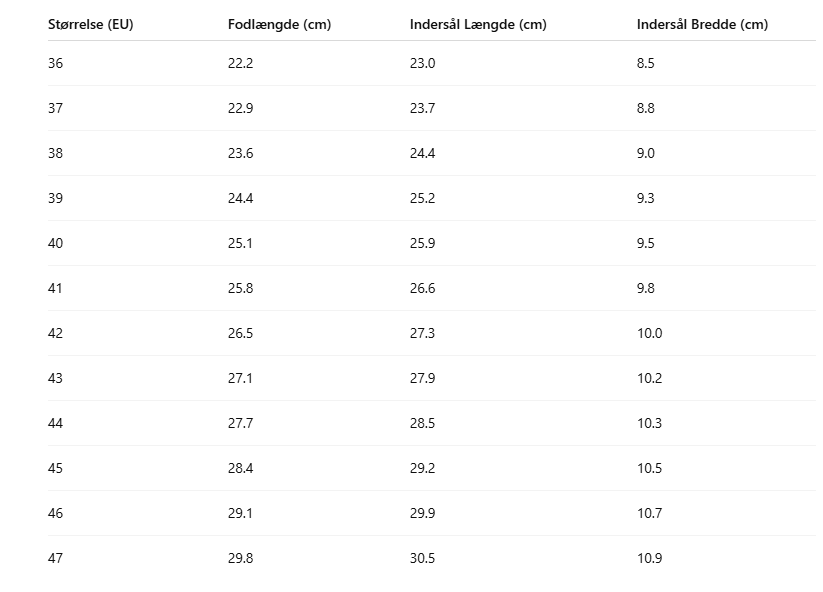Viewport: 823px width, 592px height.
Task: Click insole width 10.3 for size 44
Action: pyautogui.click(x=649, y=423)
